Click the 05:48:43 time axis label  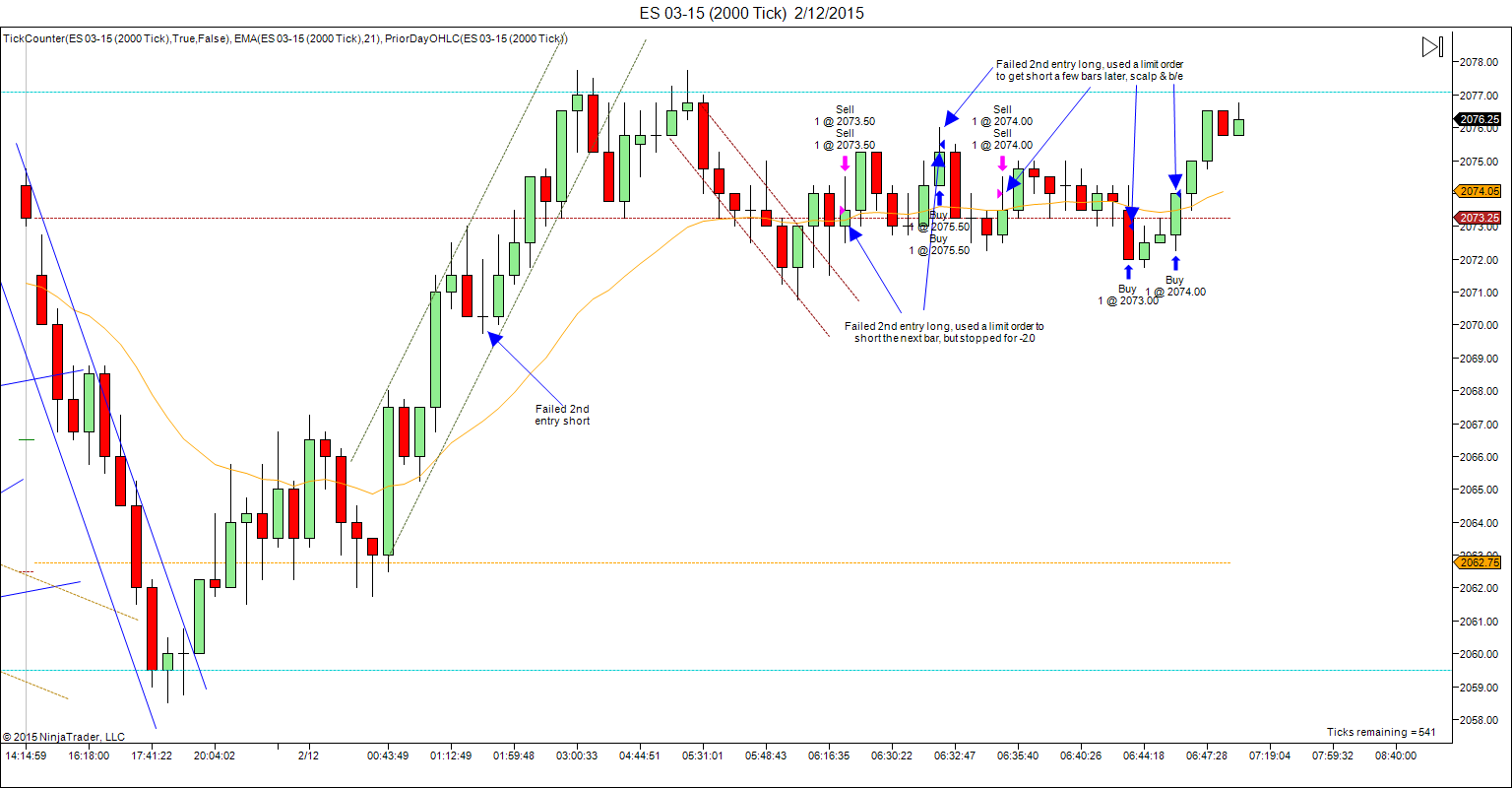click(x=766, y=756)
